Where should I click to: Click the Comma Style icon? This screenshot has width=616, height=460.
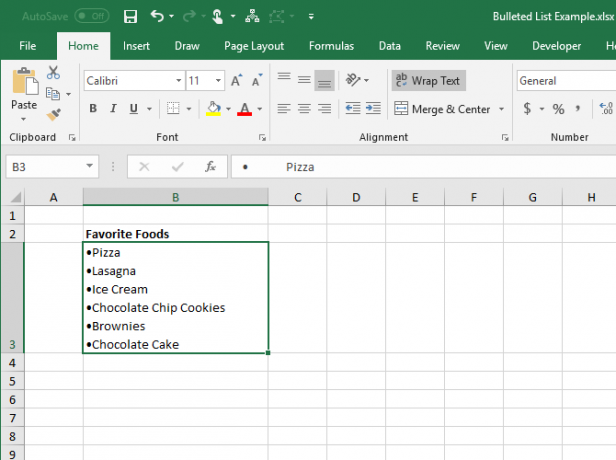(x=578, y=108)
